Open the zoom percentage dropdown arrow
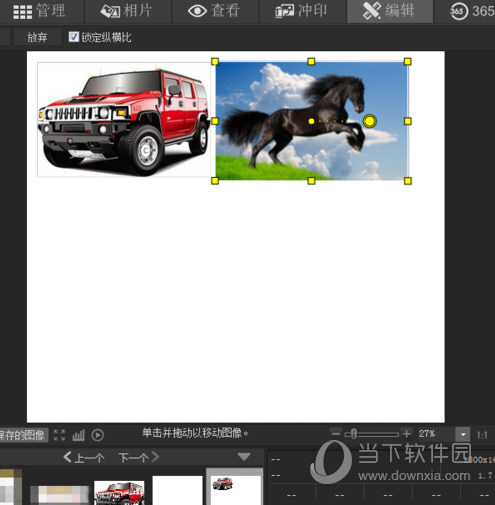Image resolution: width=495 pixels, height=505 pixels. (463, 435)
